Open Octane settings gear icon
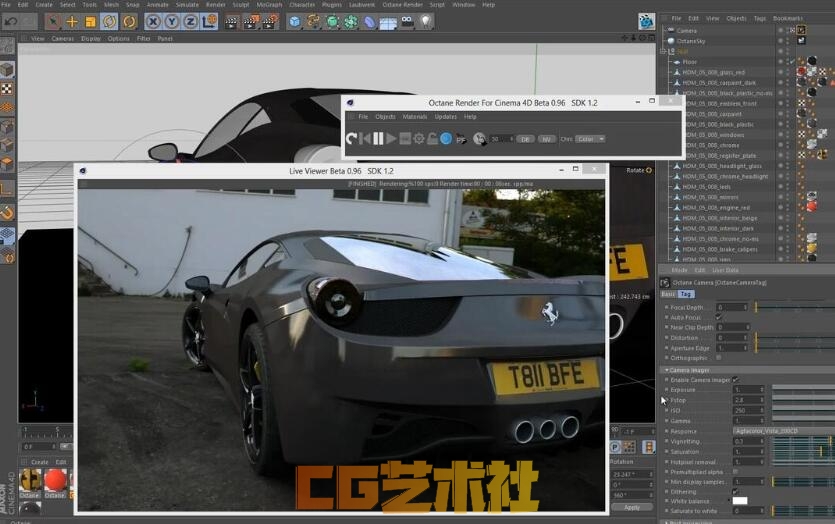Screen dimensions: 835x524 click(x=419, y=139)
